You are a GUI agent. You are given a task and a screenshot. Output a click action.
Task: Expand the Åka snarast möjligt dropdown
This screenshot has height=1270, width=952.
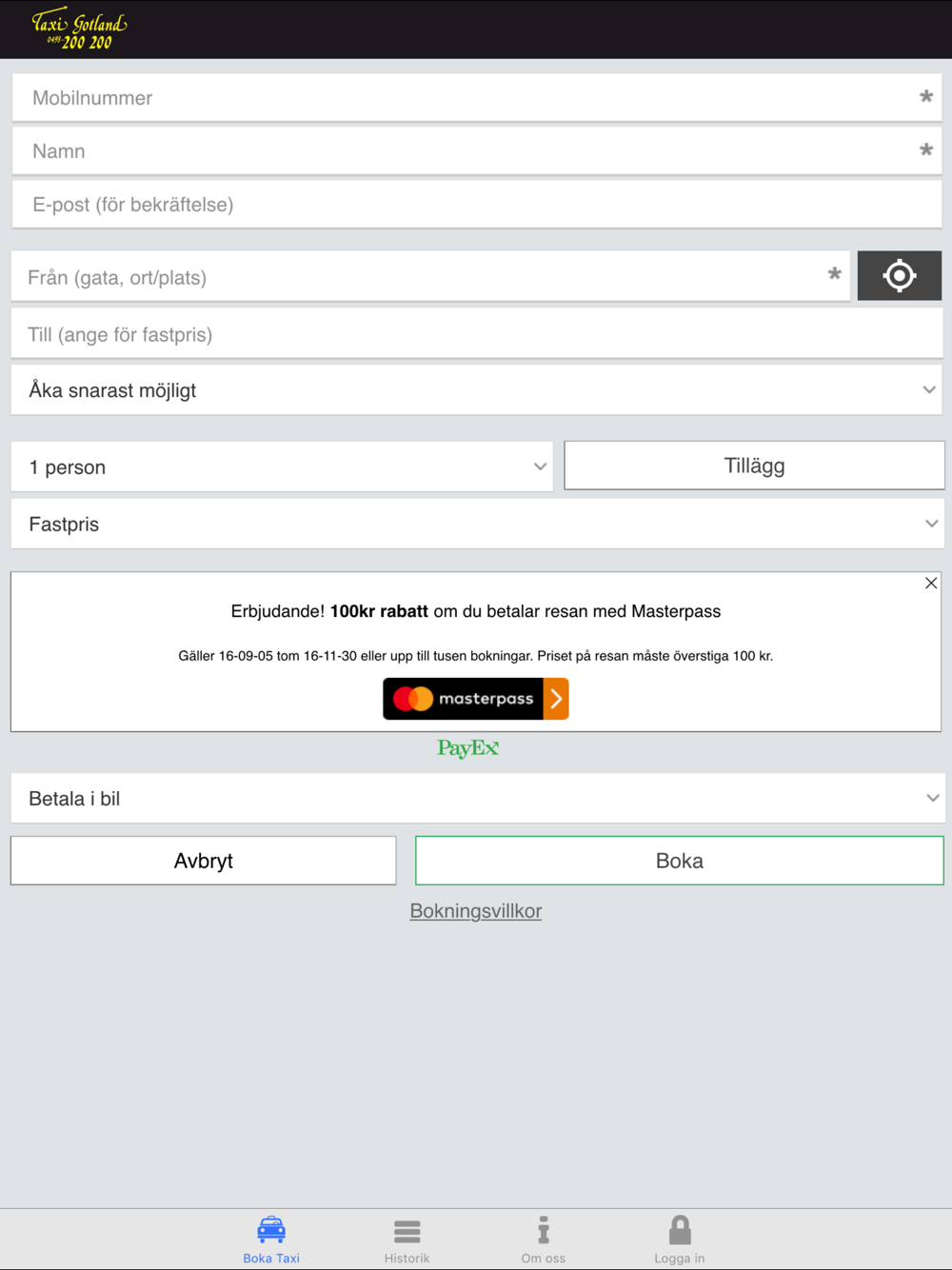tap(476, 390)
